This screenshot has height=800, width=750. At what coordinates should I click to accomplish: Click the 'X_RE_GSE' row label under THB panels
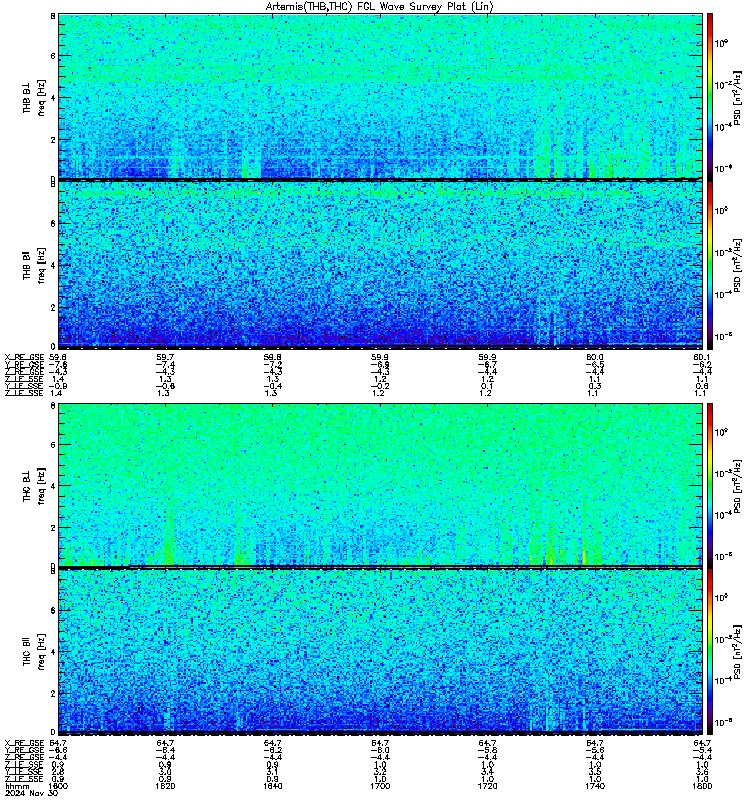(x=24, y=357)
